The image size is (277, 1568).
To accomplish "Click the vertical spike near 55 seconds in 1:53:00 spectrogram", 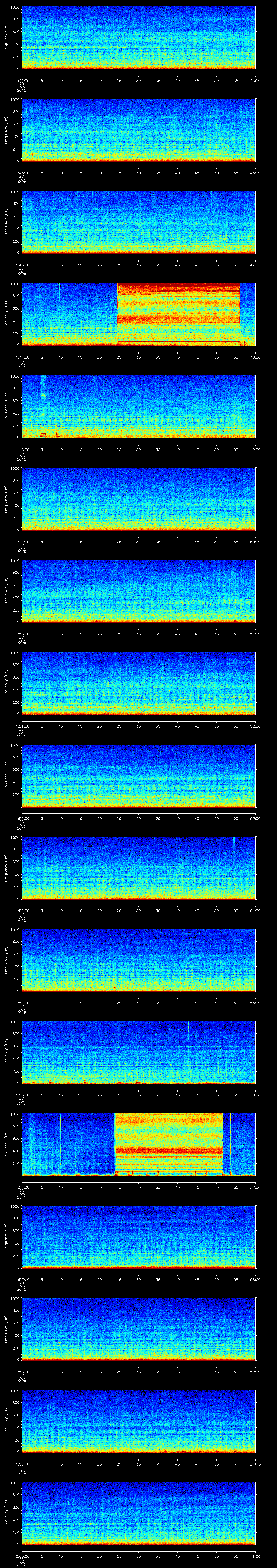I will tap(234, 849).
